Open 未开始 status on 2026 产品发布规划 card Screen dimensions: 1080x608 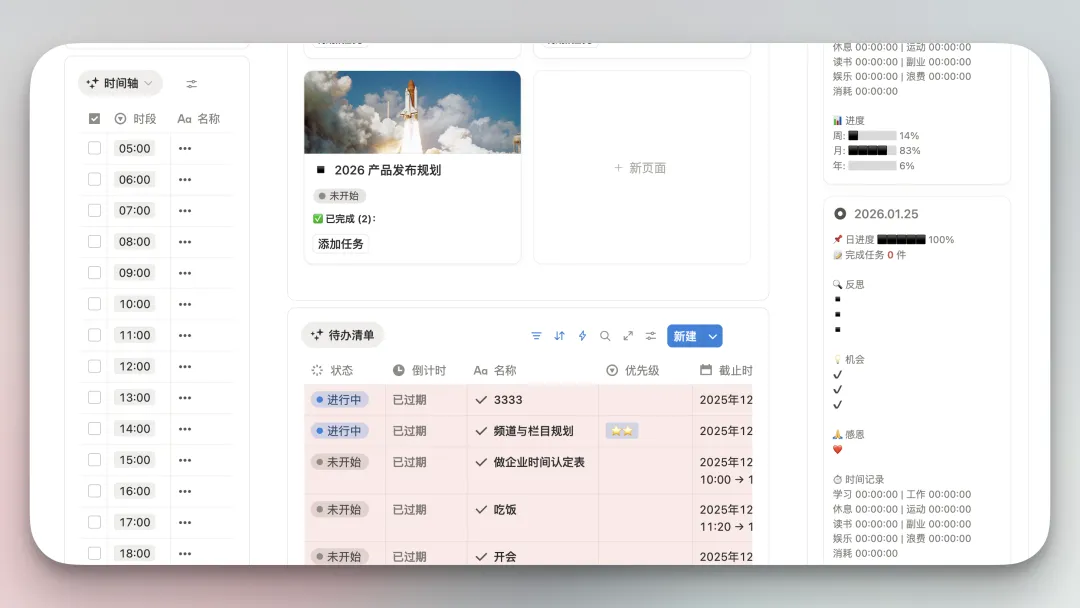tap(339, 196)
